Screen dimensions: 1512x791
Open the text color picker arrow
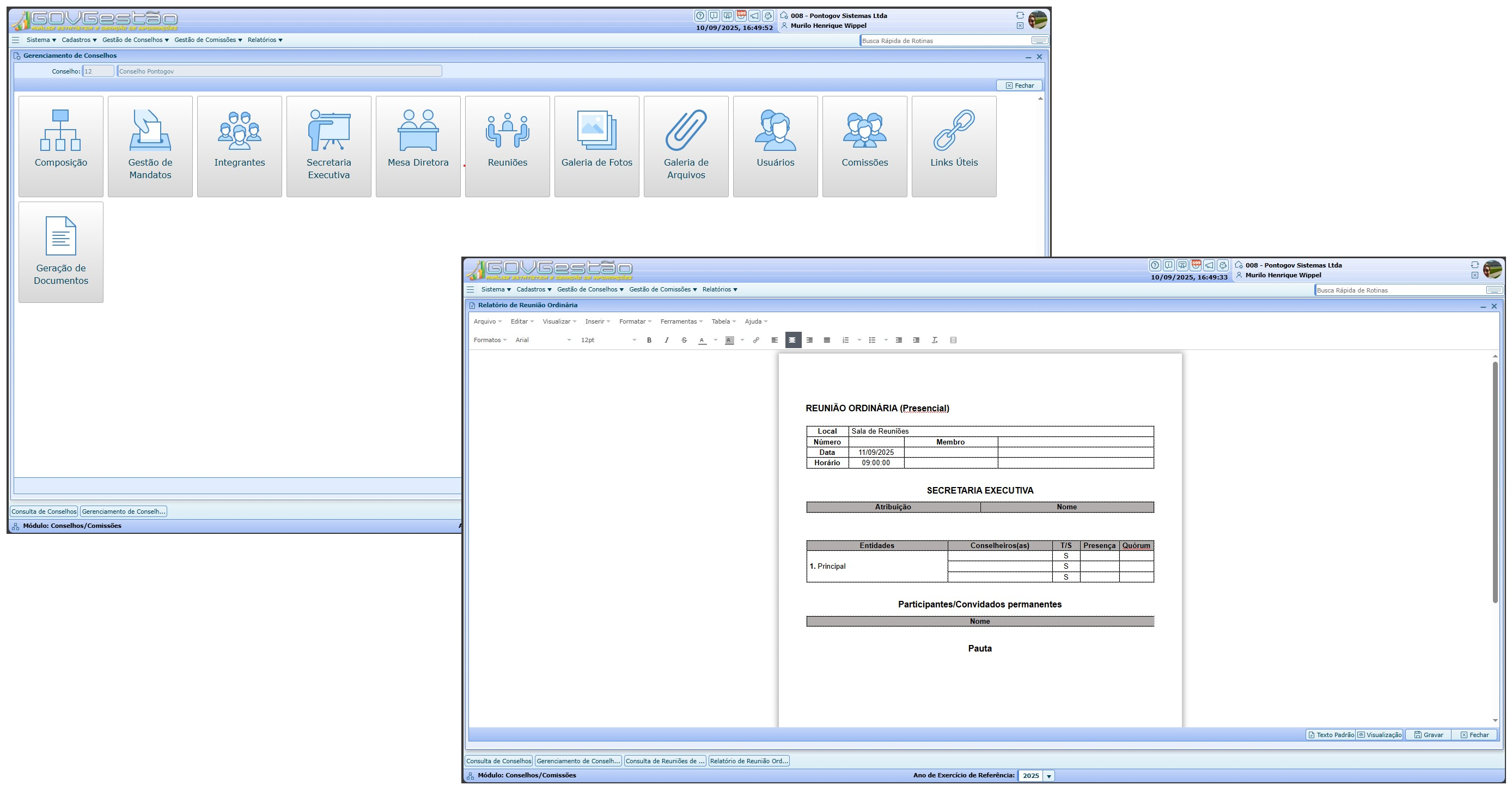point(716,340)
